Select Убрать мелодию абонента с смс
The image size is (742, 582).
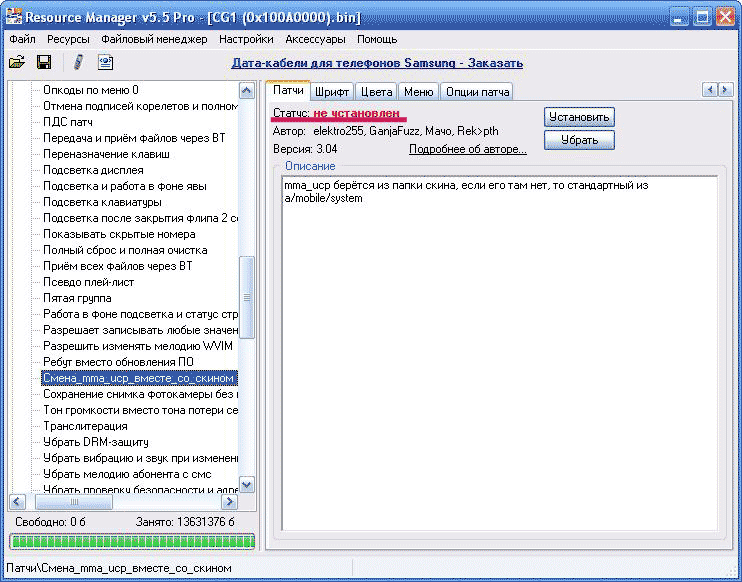[127, 475]
